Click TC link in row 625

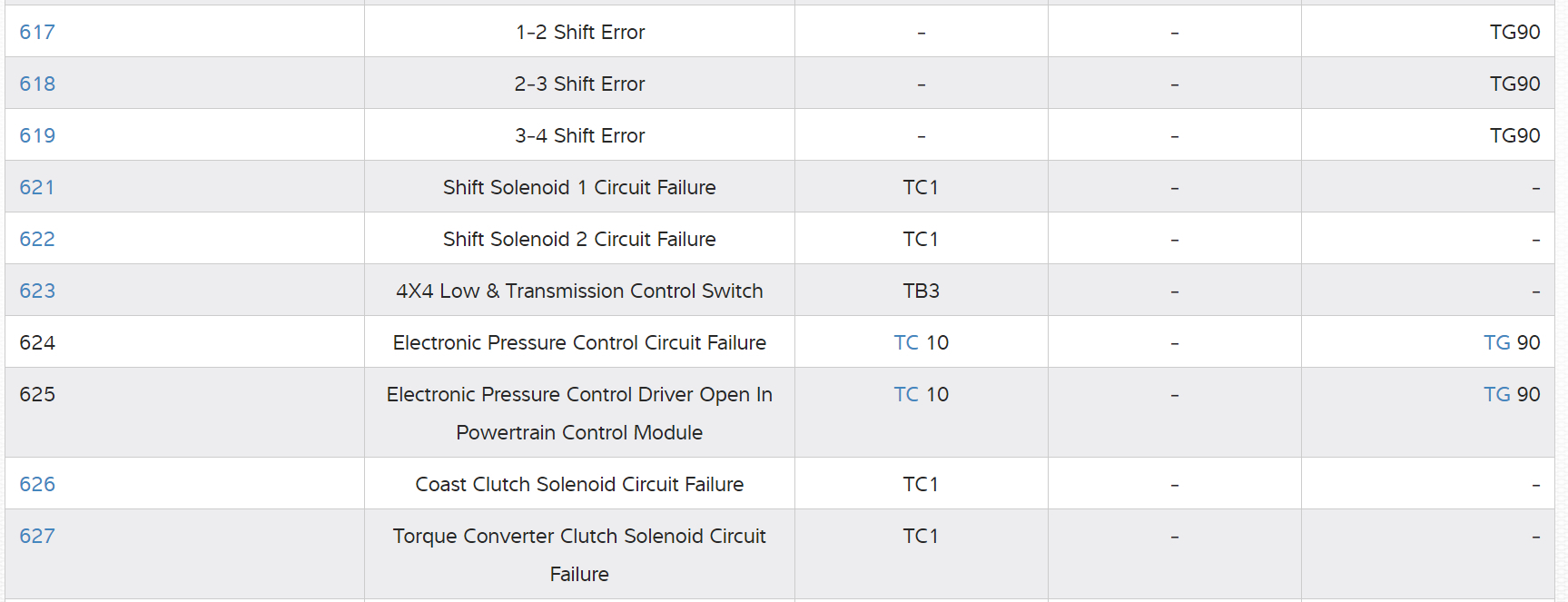pos(906,395)
